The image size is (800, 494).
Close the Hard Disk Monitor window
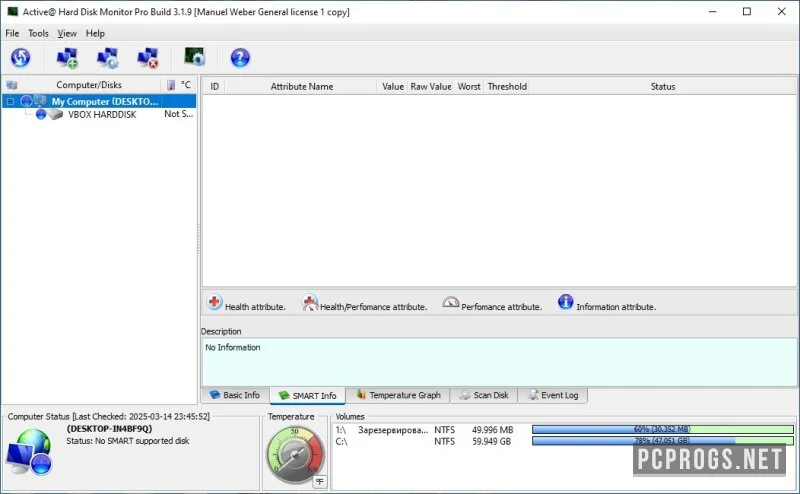click(781, 11)
